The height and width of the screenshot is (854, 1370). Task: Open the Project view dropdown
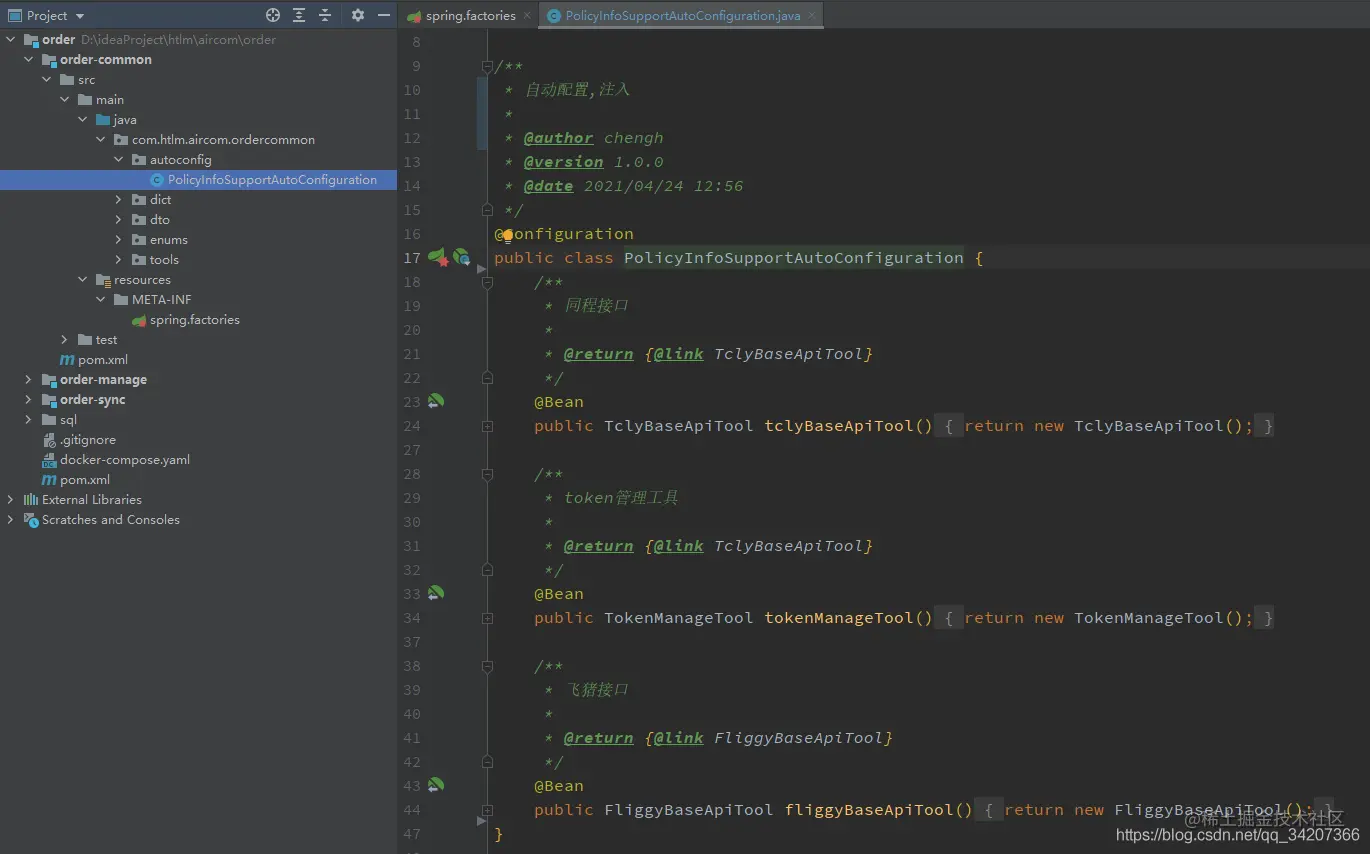(80, 16)
